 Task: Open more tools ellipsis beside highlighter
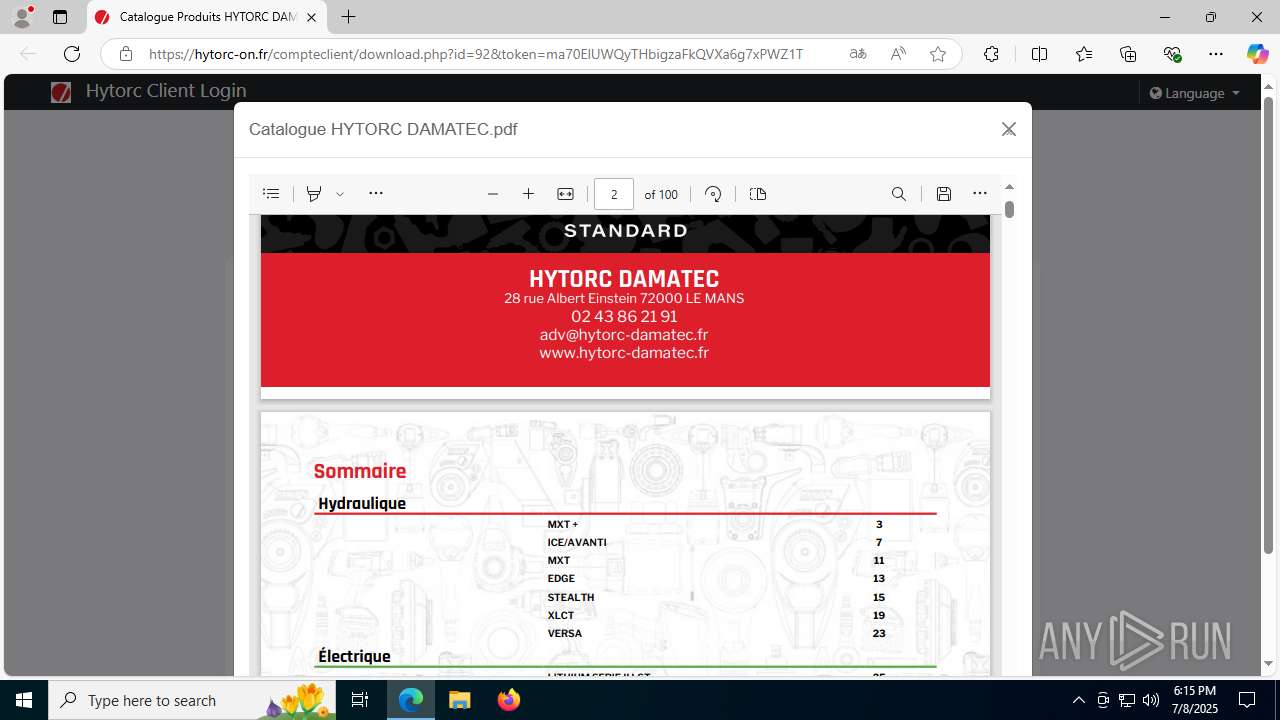376,194
